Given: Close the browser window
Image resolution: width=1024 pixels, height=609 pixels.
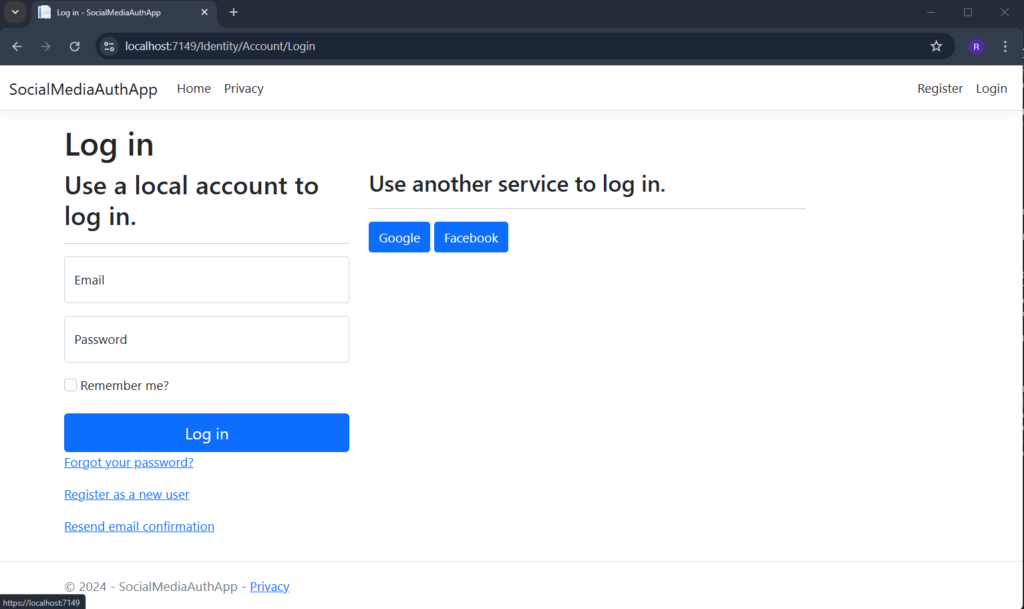Looking at the screenshot, I should (x=1004, y=12).
